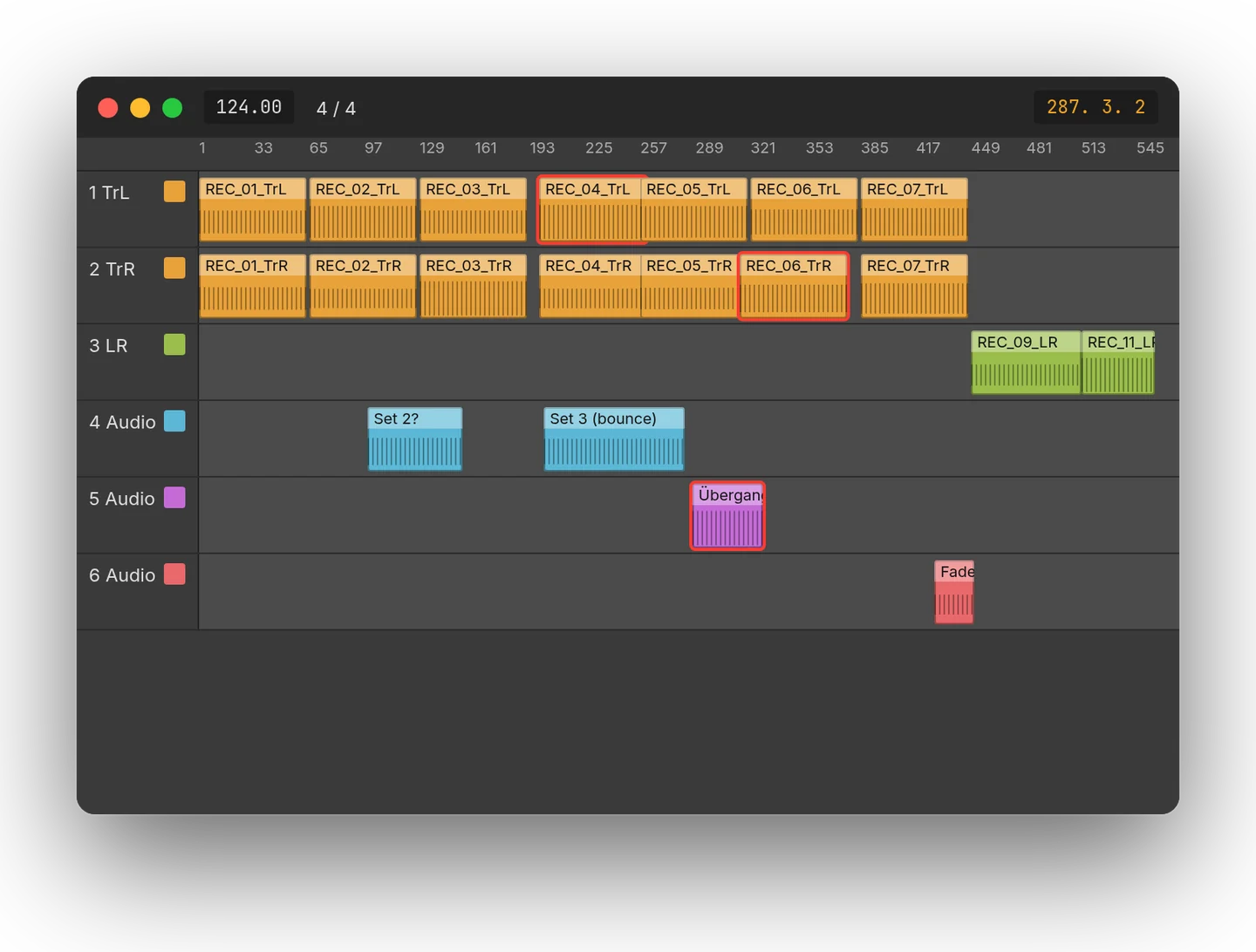Click the green color swatch of track 3 LR
Viewport: 1256px width, 952px height.
pyautogui.click(x=174, y=345)
